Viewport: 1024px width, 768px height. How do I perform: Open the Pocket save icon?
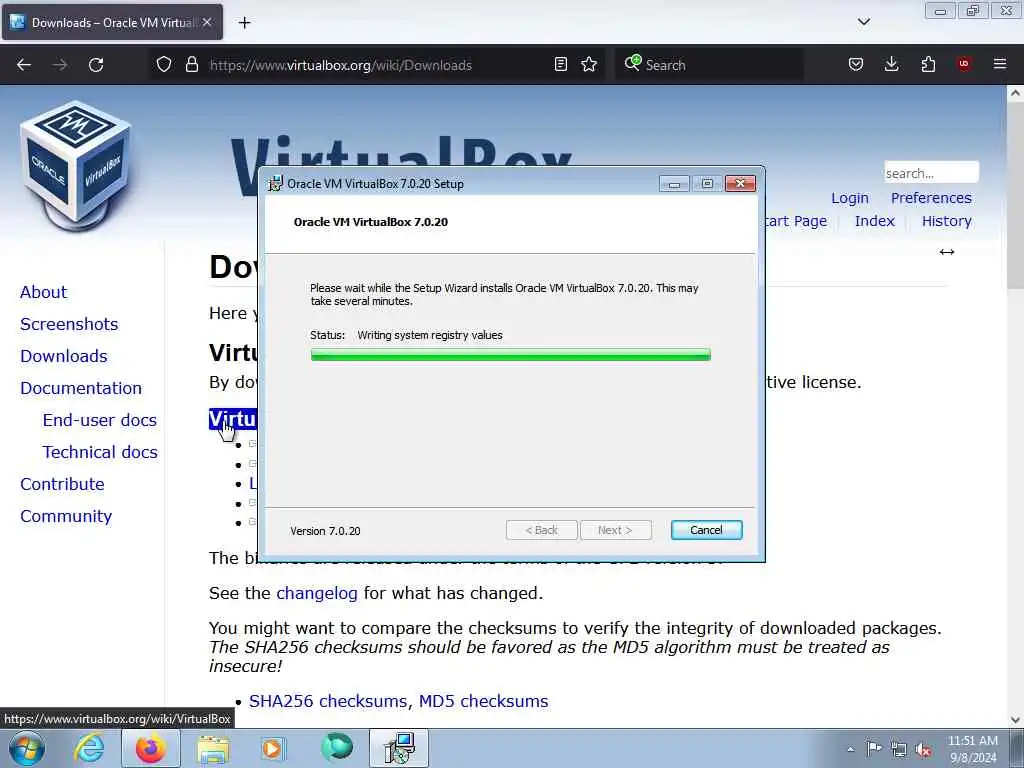point(856,64)
